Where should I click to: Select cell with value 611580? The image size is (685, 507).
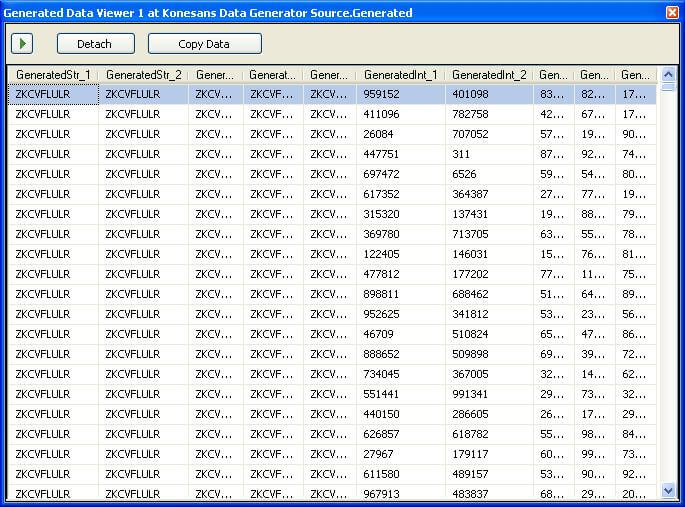(x=401, y=475)
